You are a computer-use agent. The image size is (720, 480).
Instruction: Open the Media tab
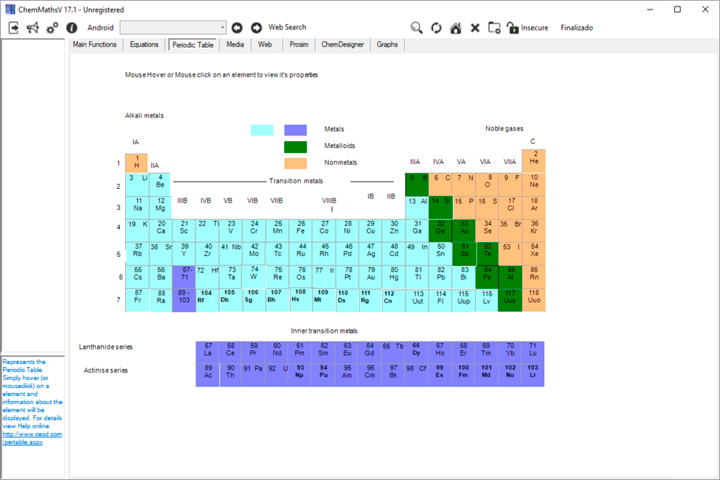pos(235,45)
